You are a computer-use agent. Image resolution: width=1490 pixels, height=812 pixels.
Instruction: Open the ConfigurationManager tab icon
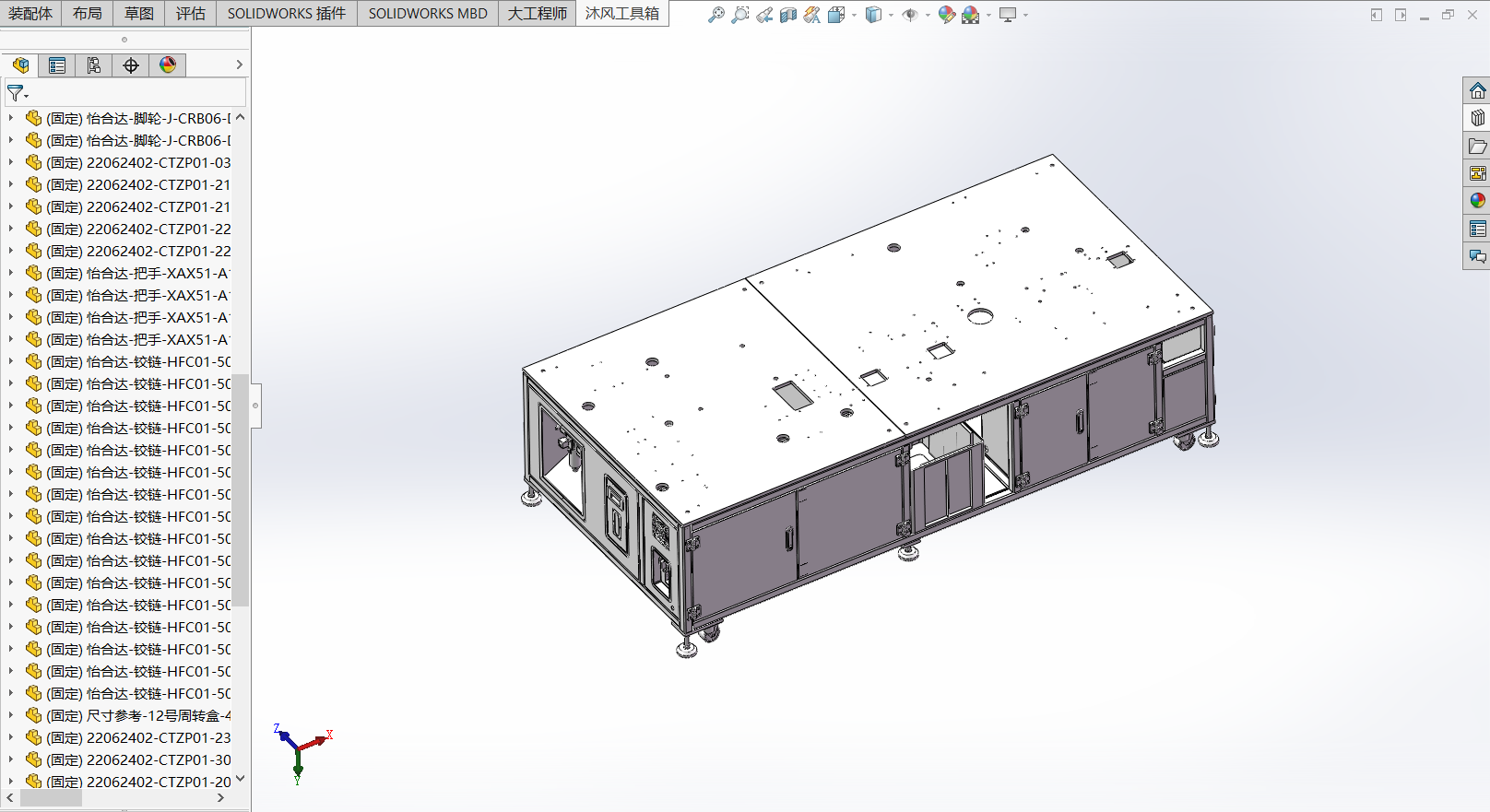point(94,65)
